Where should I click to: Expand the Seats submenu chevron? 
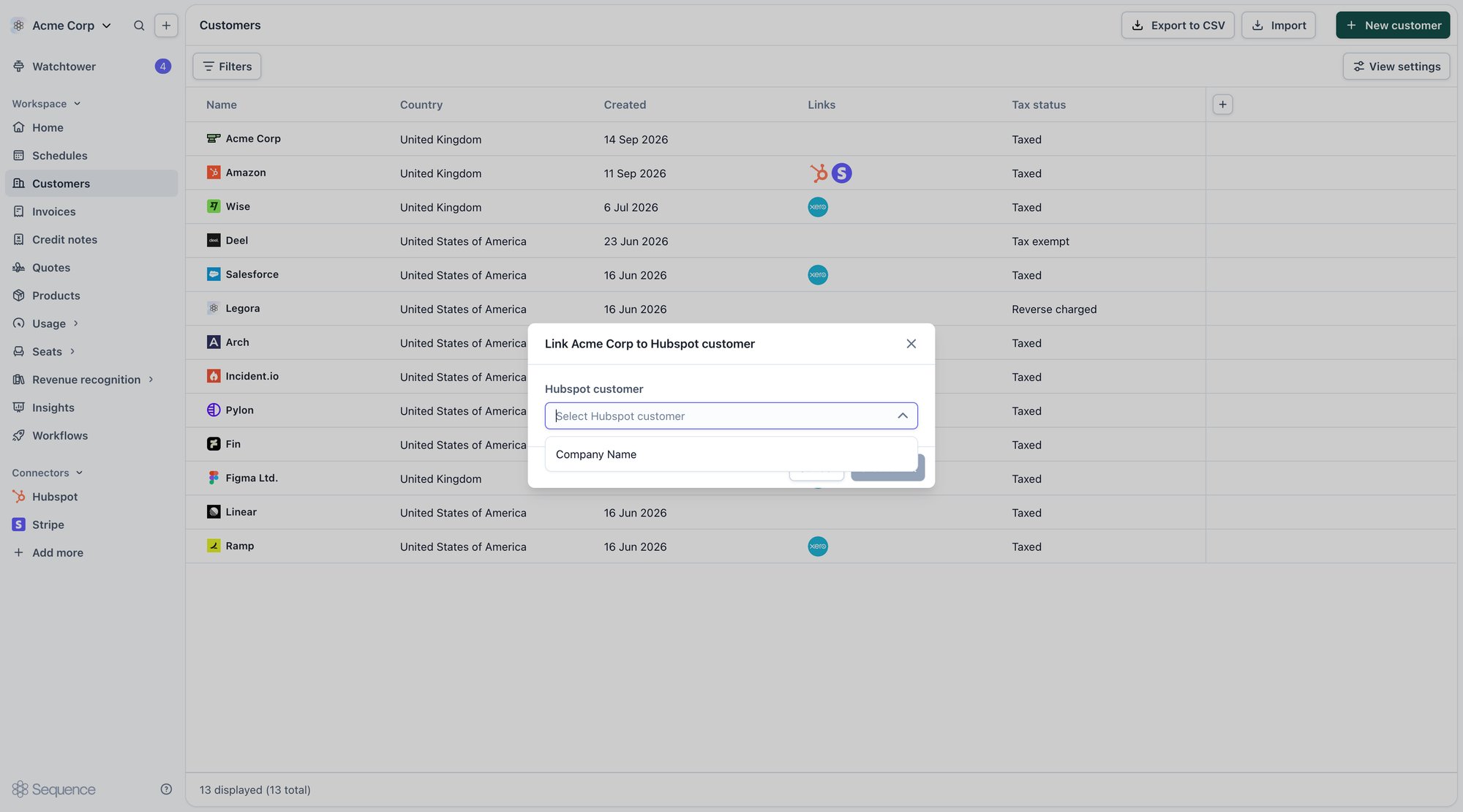(72, 352)
